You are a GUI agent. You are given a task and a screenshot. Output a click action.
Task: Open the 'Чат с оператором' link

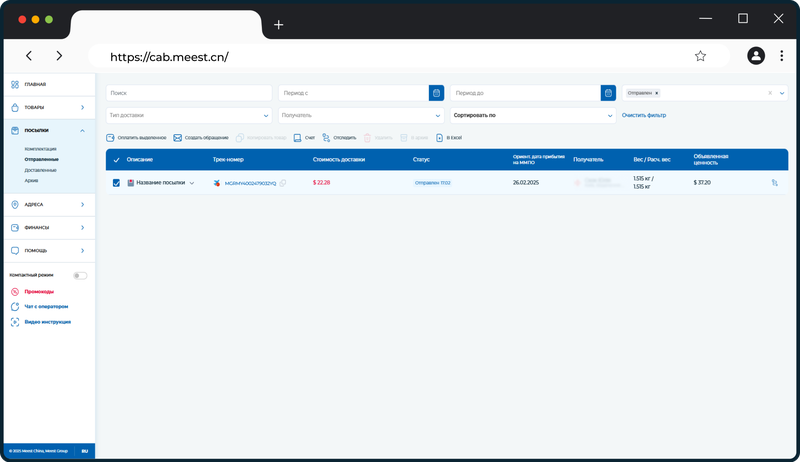[x=46, y=306]
